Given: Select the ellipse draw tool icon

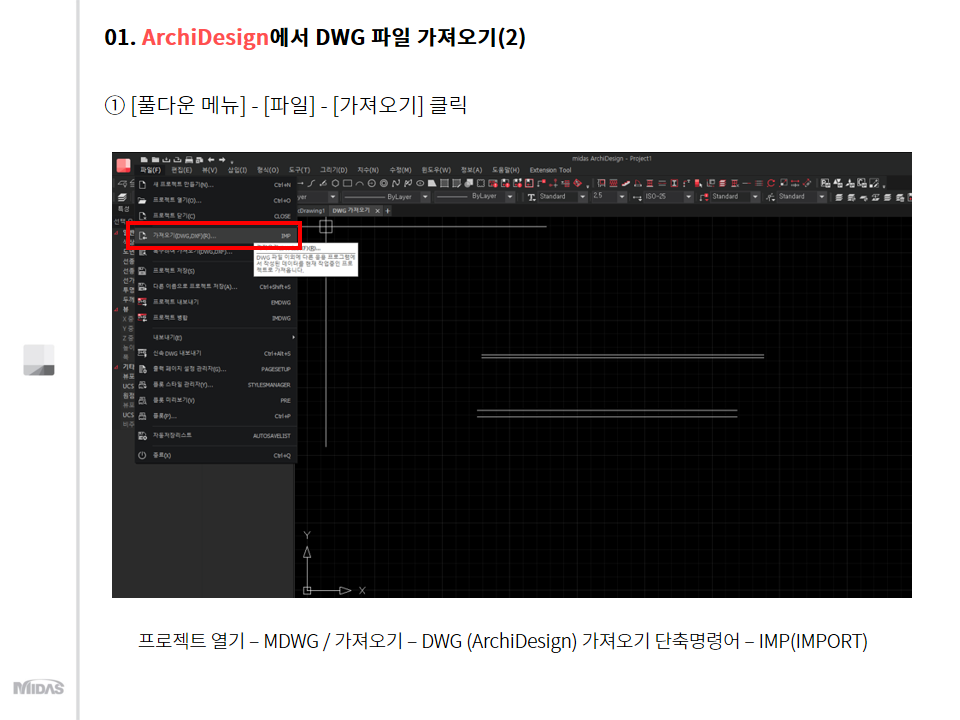Looking at the screenshot, I should coord(420,183).
